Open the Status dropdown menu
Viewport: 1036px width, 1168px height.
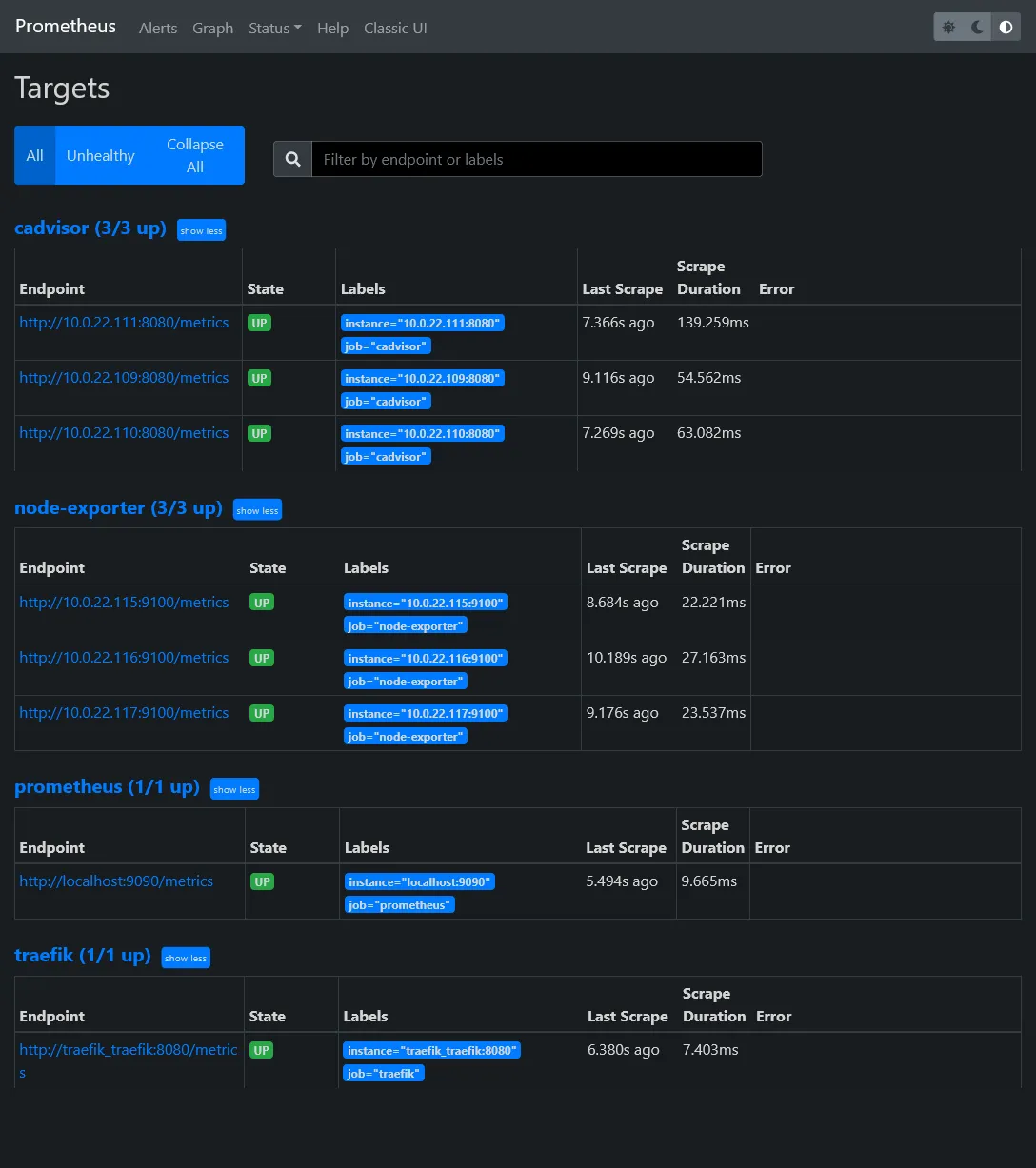point(274,28)
